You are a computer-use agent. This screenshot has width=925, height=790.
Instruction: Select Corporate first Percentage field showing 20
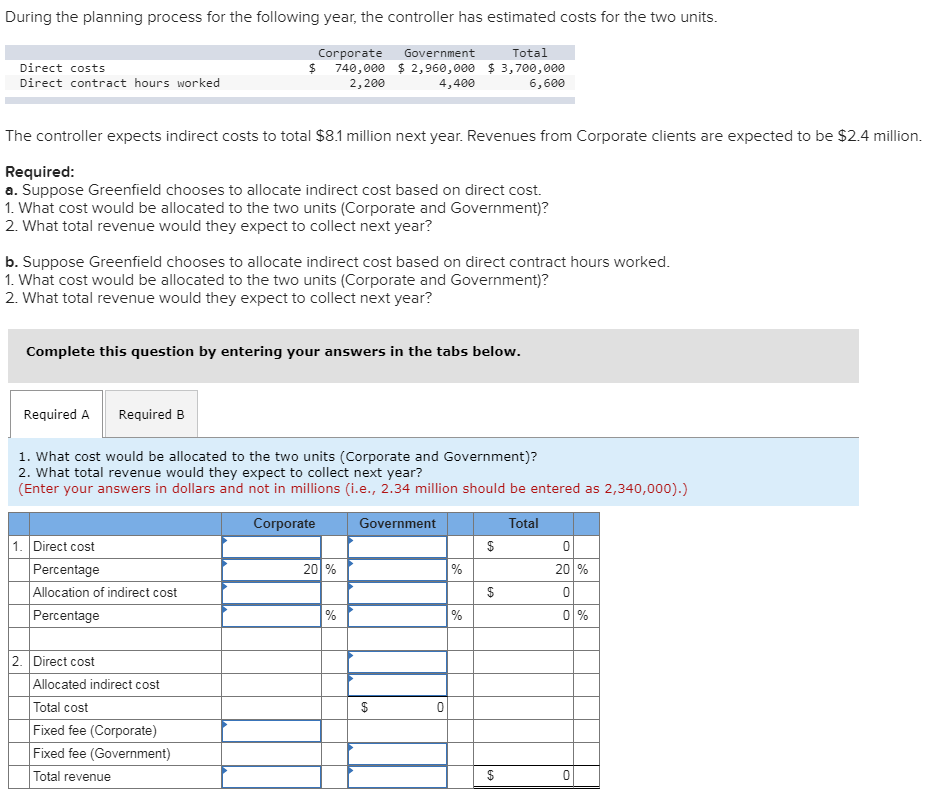pos(271,570)
